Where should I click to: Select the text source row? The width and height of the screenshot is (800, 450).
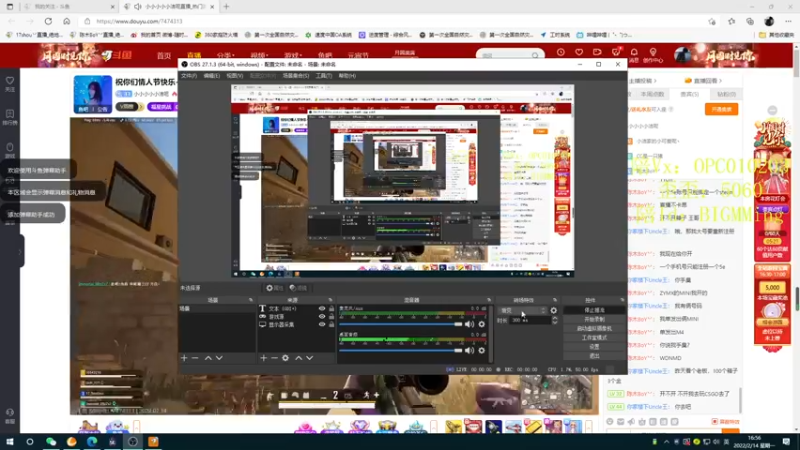(x=297, y=309)
